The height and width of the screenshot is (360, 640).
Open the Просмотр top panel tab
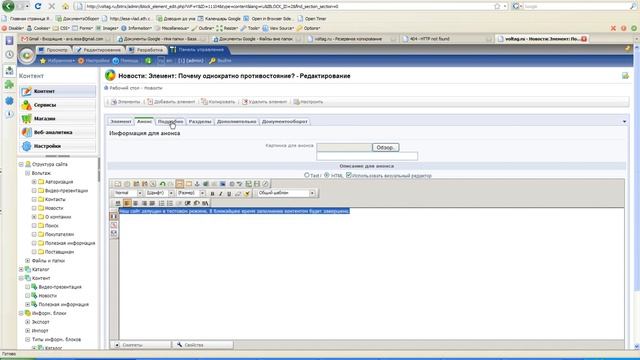(x=53, y=50)
